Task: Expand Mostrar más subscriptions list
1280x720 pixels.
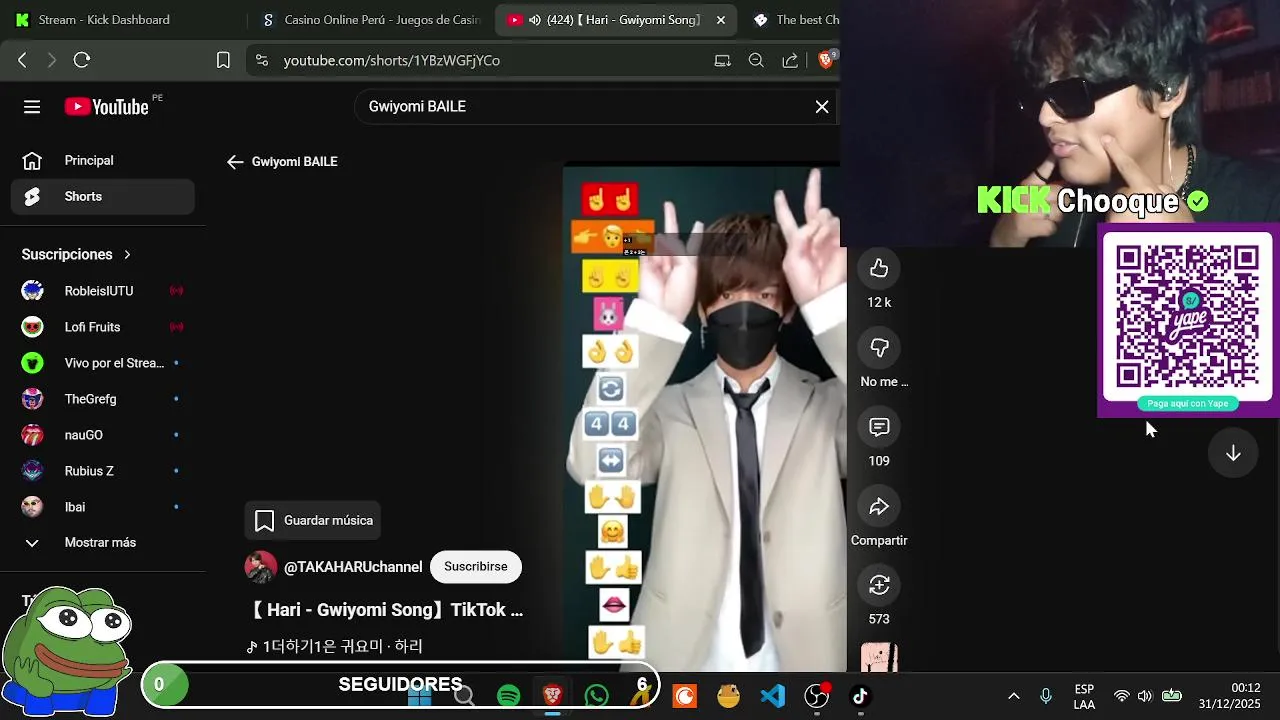Action: [103, 542]
